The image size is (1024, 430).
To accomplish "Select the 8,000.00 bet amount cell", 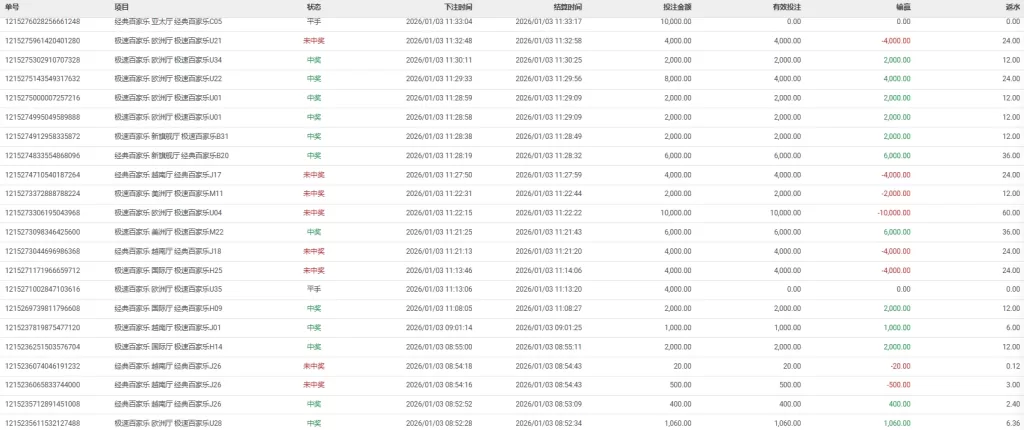I will pos(676,78).
